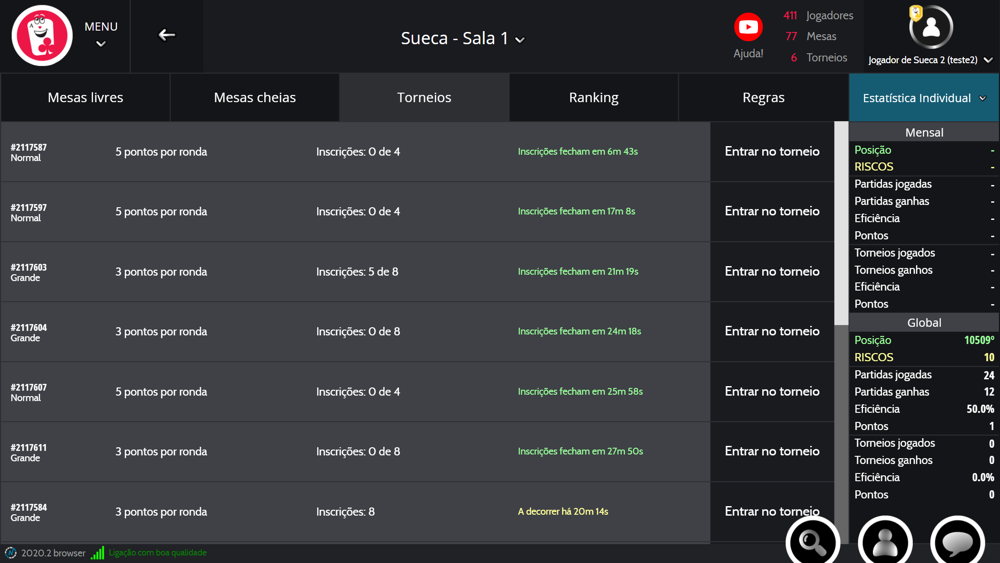
Task: Join tournament #2117603 with 5 of 8 registrations
Action: coord(771,272)
